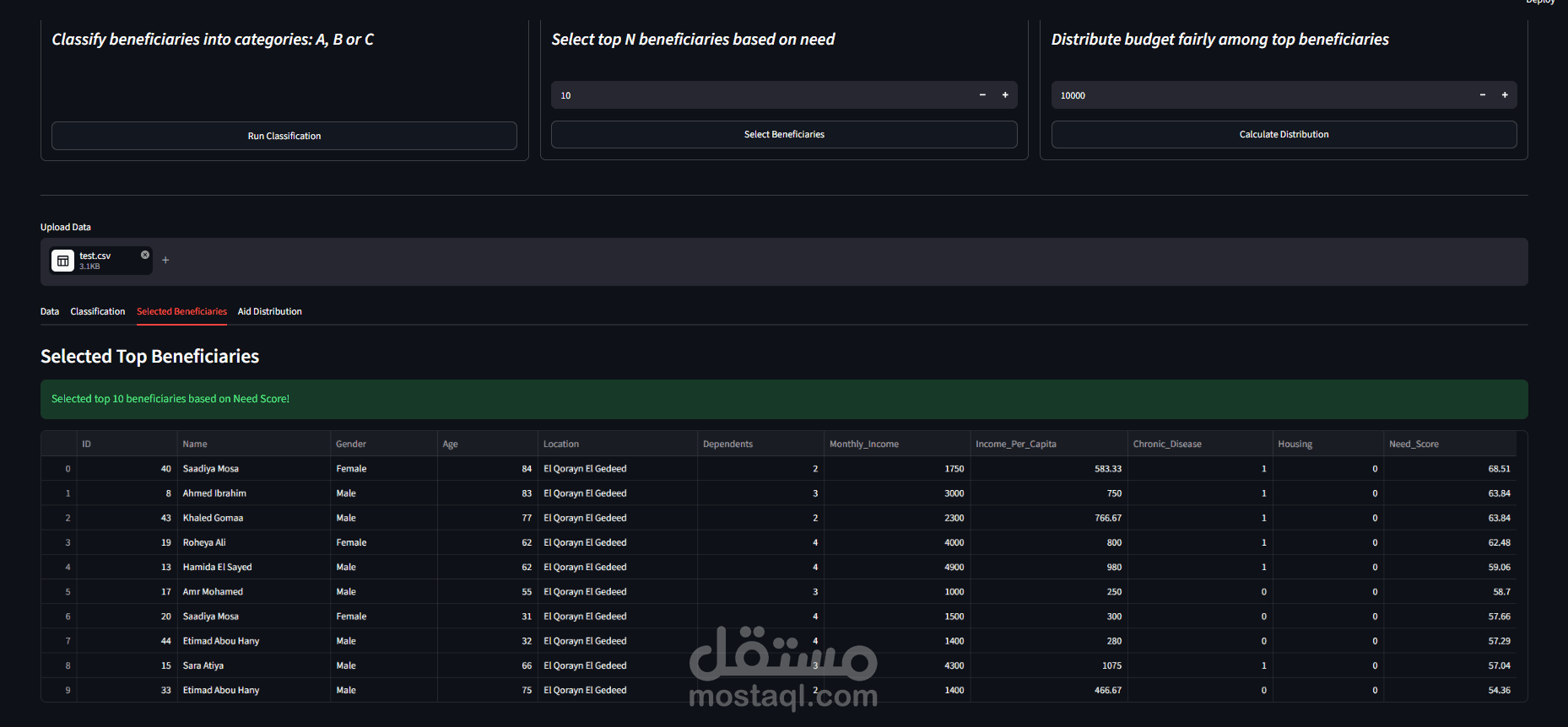Click the Upload Data label
Viewport: 1568px width, 727px height.
pos(66,227)
